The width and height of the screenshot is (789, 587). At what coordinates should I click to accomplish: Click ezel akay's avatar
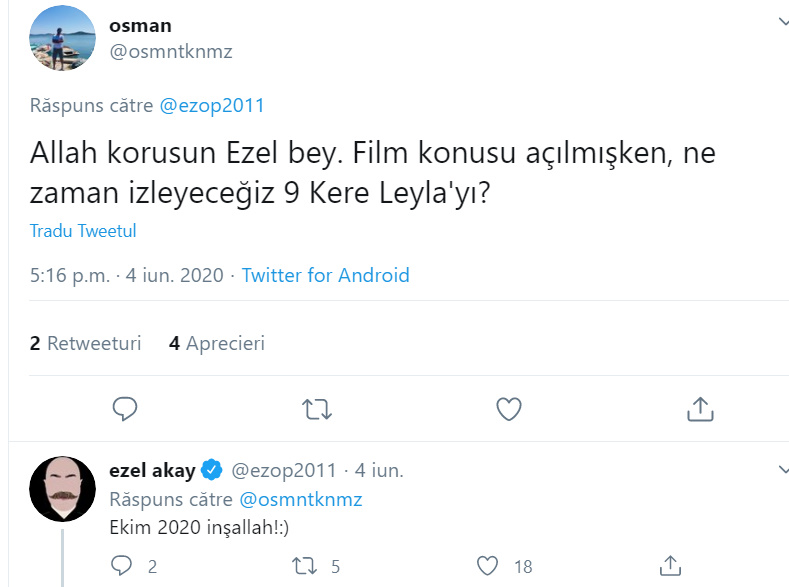click(x=62, y=489)
